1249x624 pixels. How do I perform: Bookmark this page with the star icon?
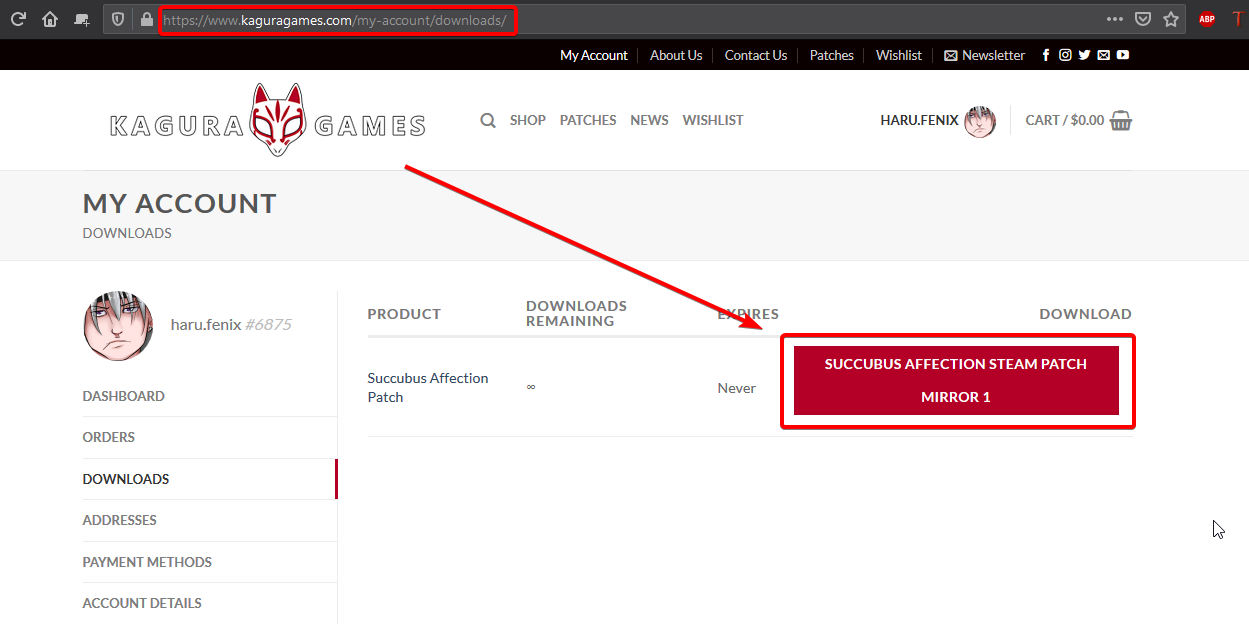click(1171, 19)
